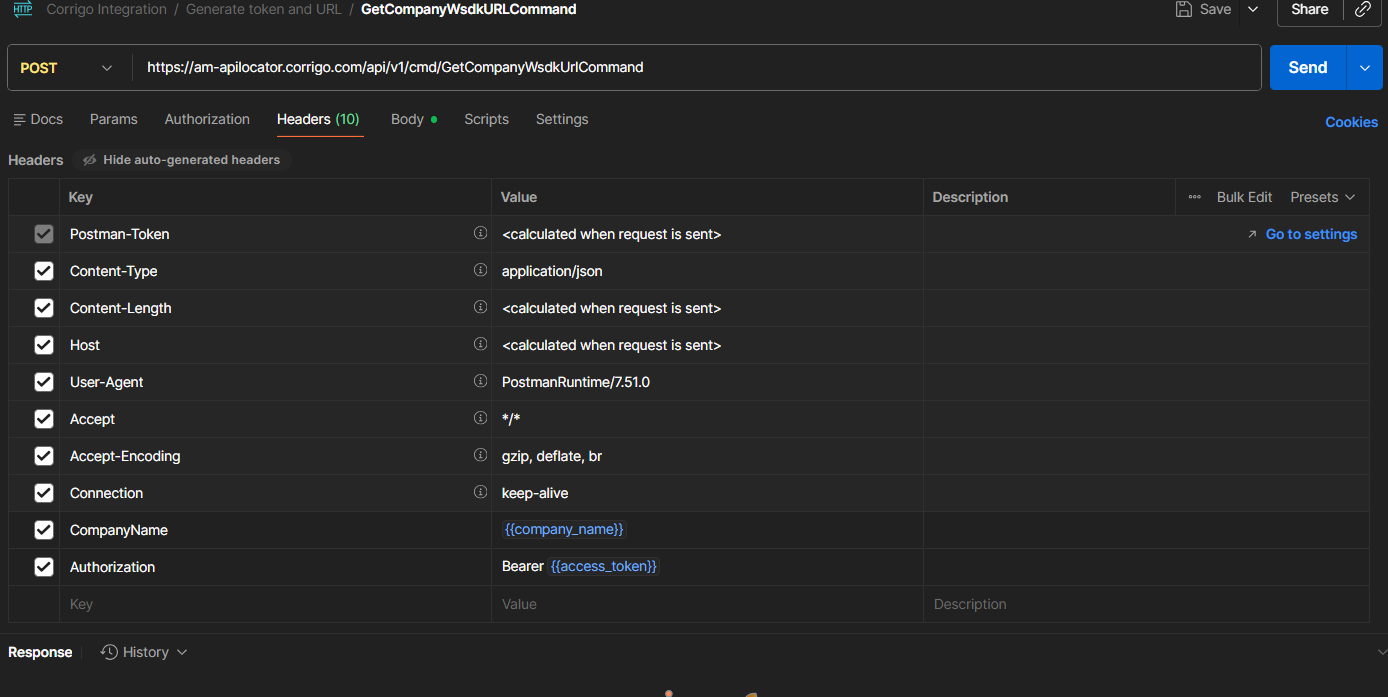Open the three-dots header options menu
Viewport: 1388px width, 697px height.
pos(1194,197)
